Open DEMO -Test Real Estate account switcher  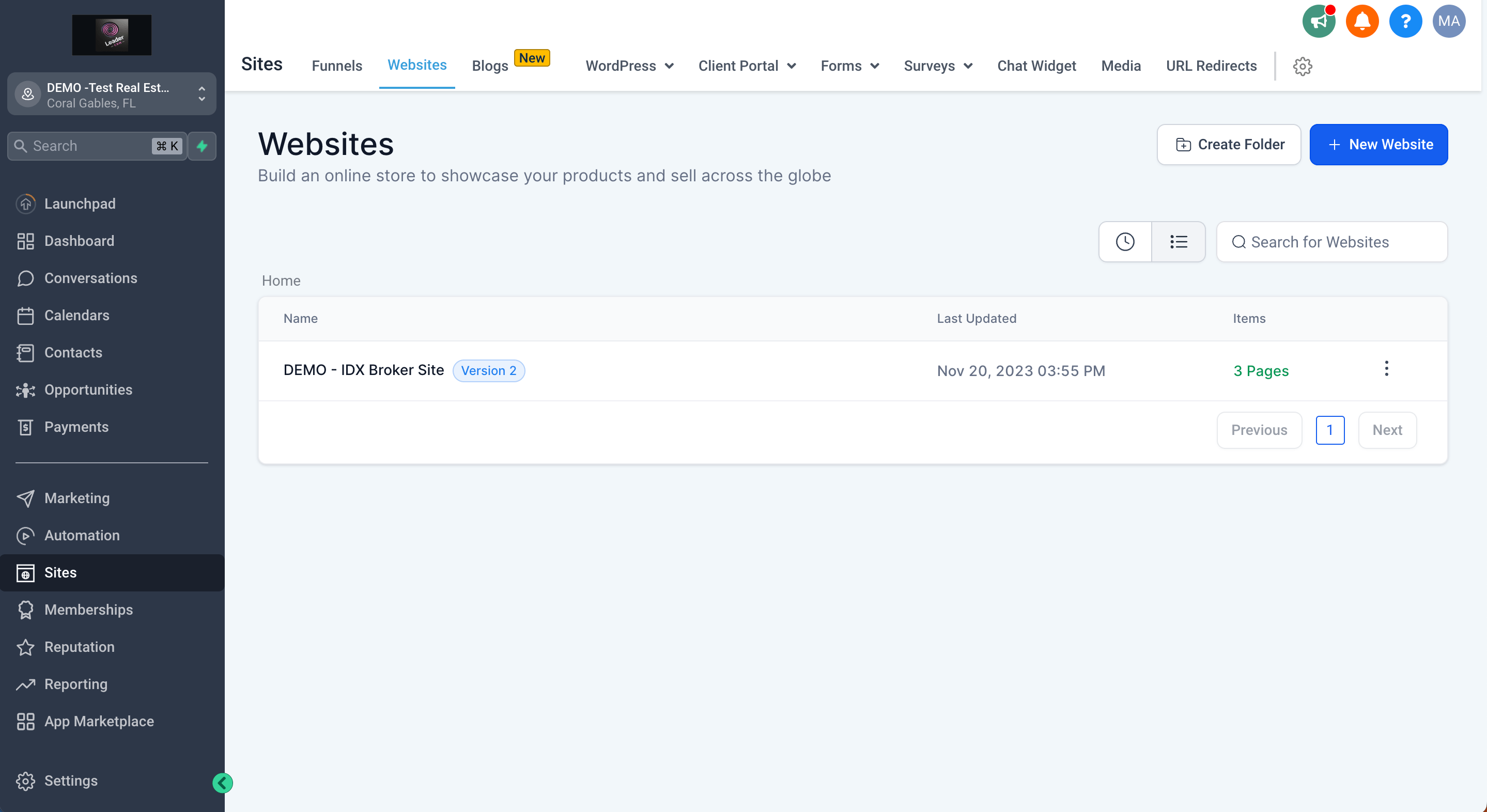point(112,95)
